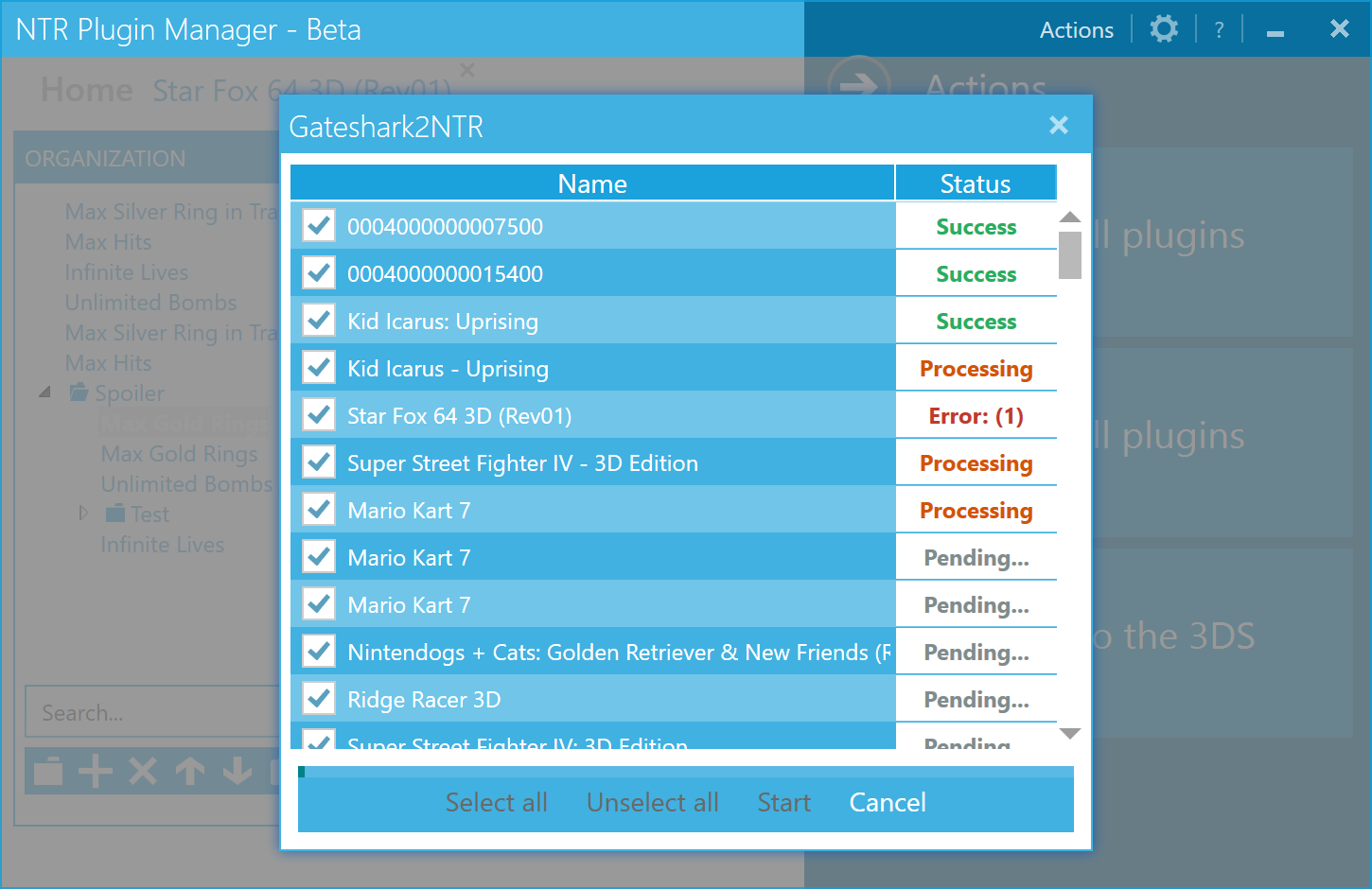Select the Star Fox 64 3D (Rev01) row name
The image size is (1372, 889).
pos(459,416)
